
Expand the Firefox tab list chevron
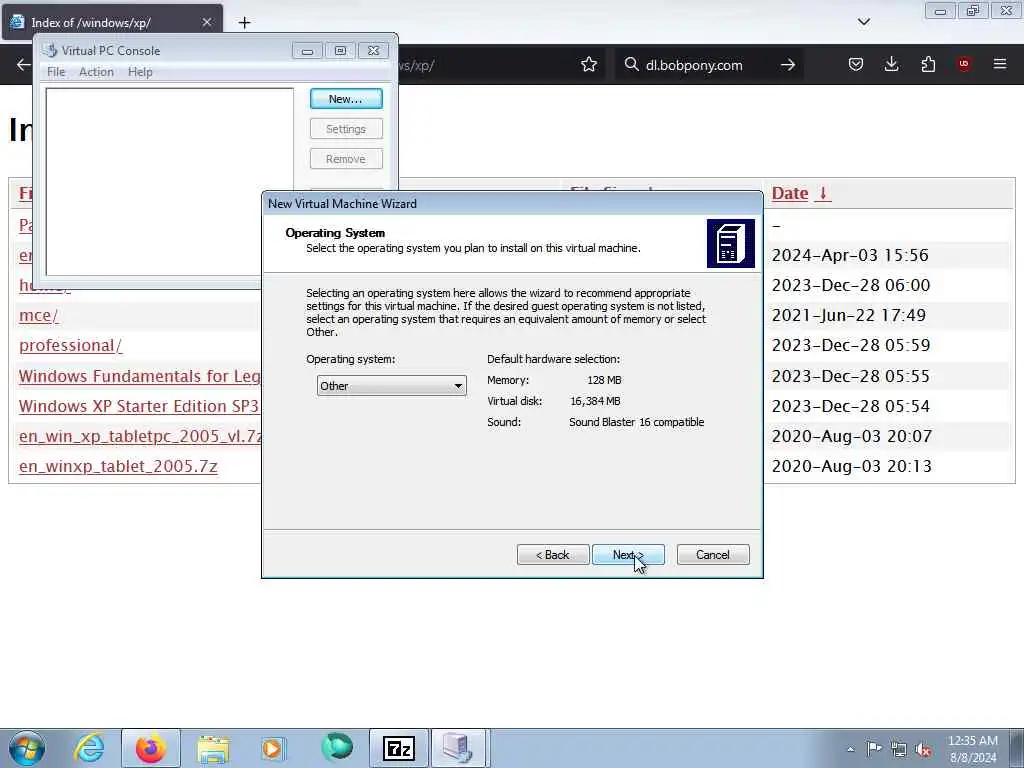click(864, 22)
